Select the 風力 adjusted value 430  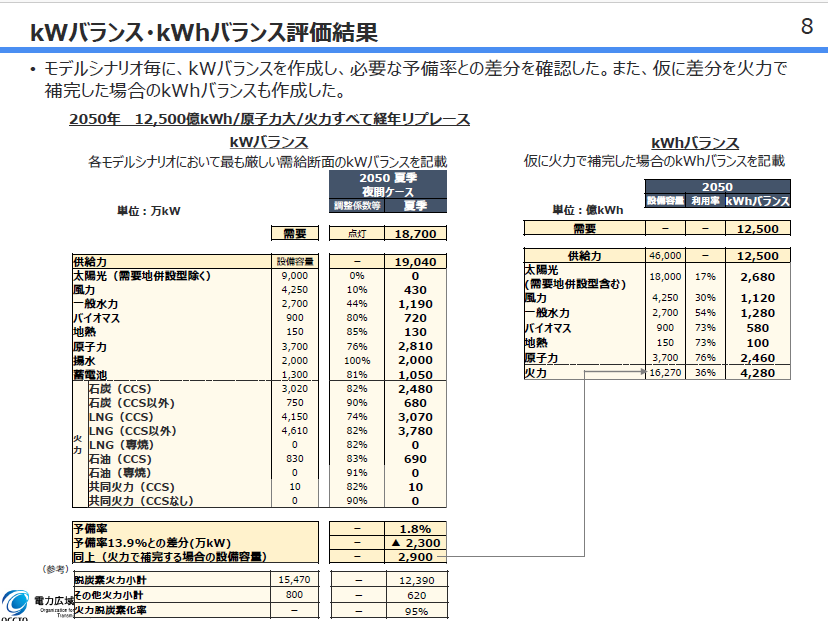(x=416, y=290)
